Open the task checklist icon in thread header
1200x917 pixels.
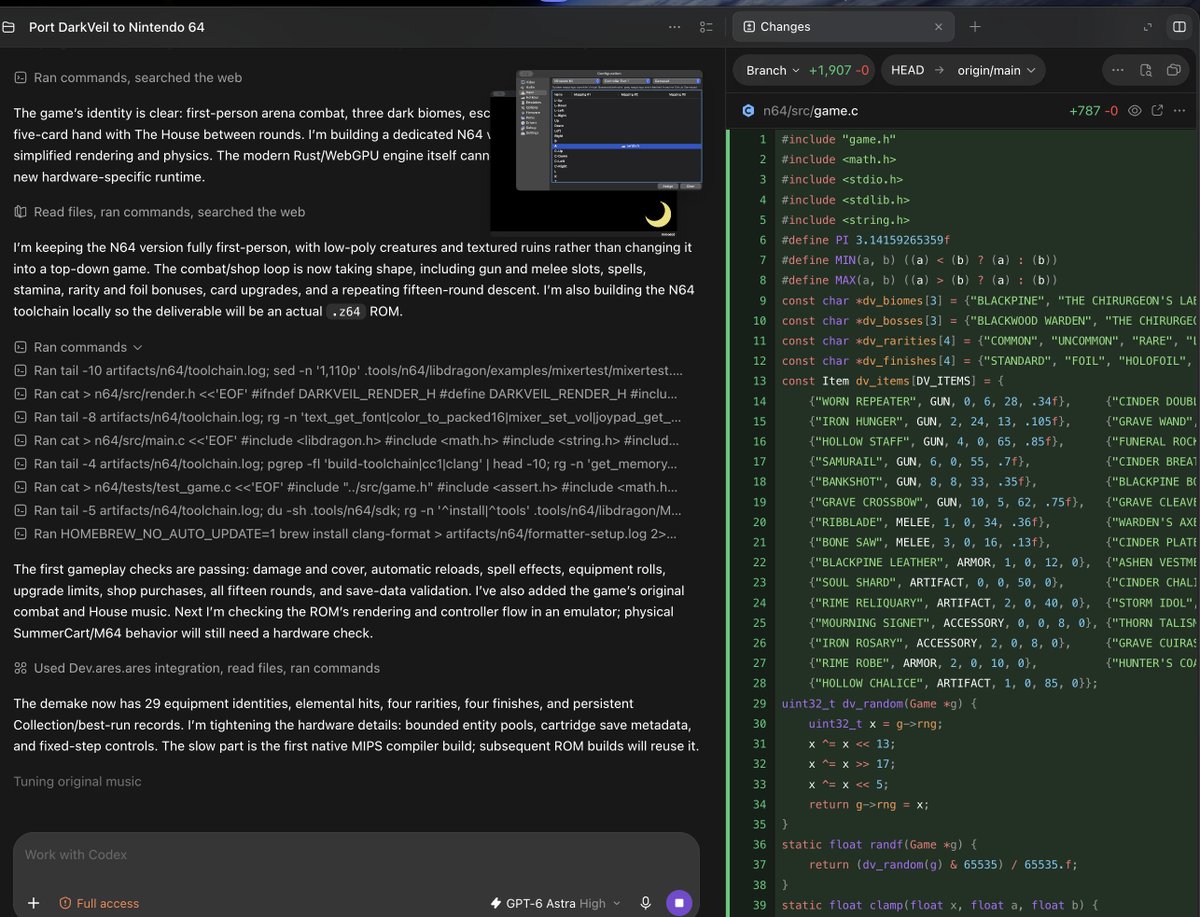707,27
